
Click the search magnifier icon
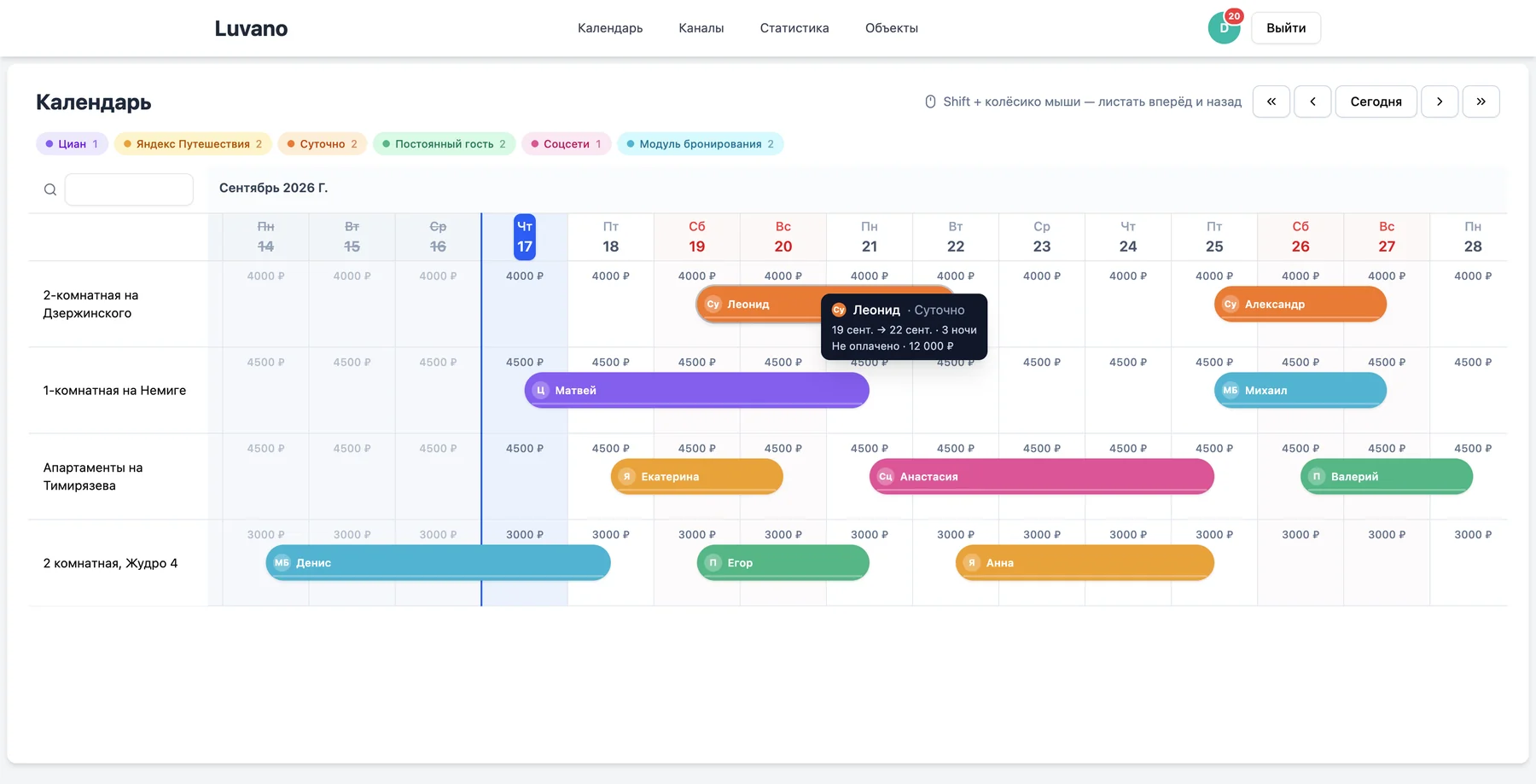coord(50,189)
